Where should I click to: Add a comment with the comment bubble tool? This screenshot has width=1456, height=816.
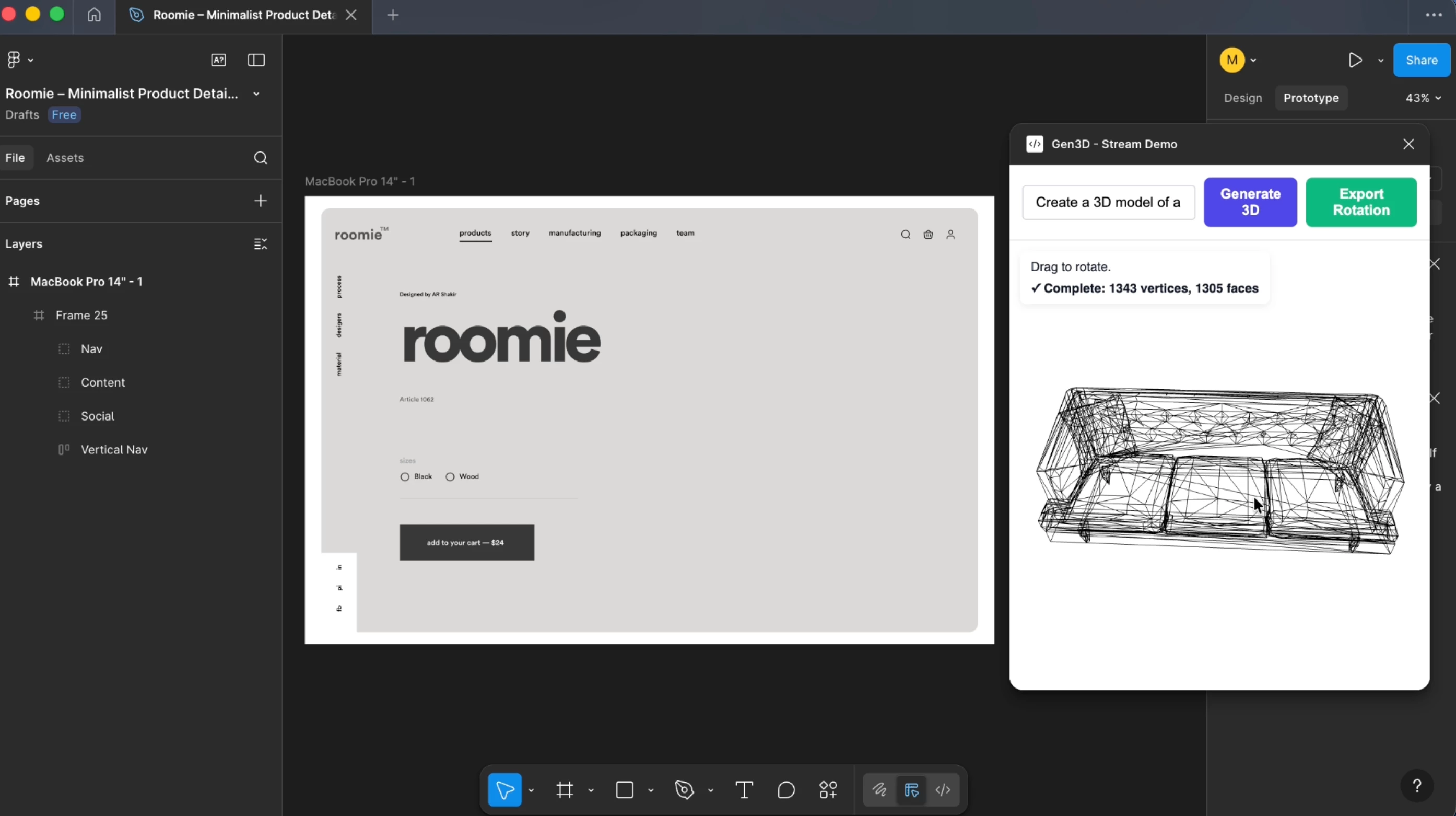[x=785, y=790]
